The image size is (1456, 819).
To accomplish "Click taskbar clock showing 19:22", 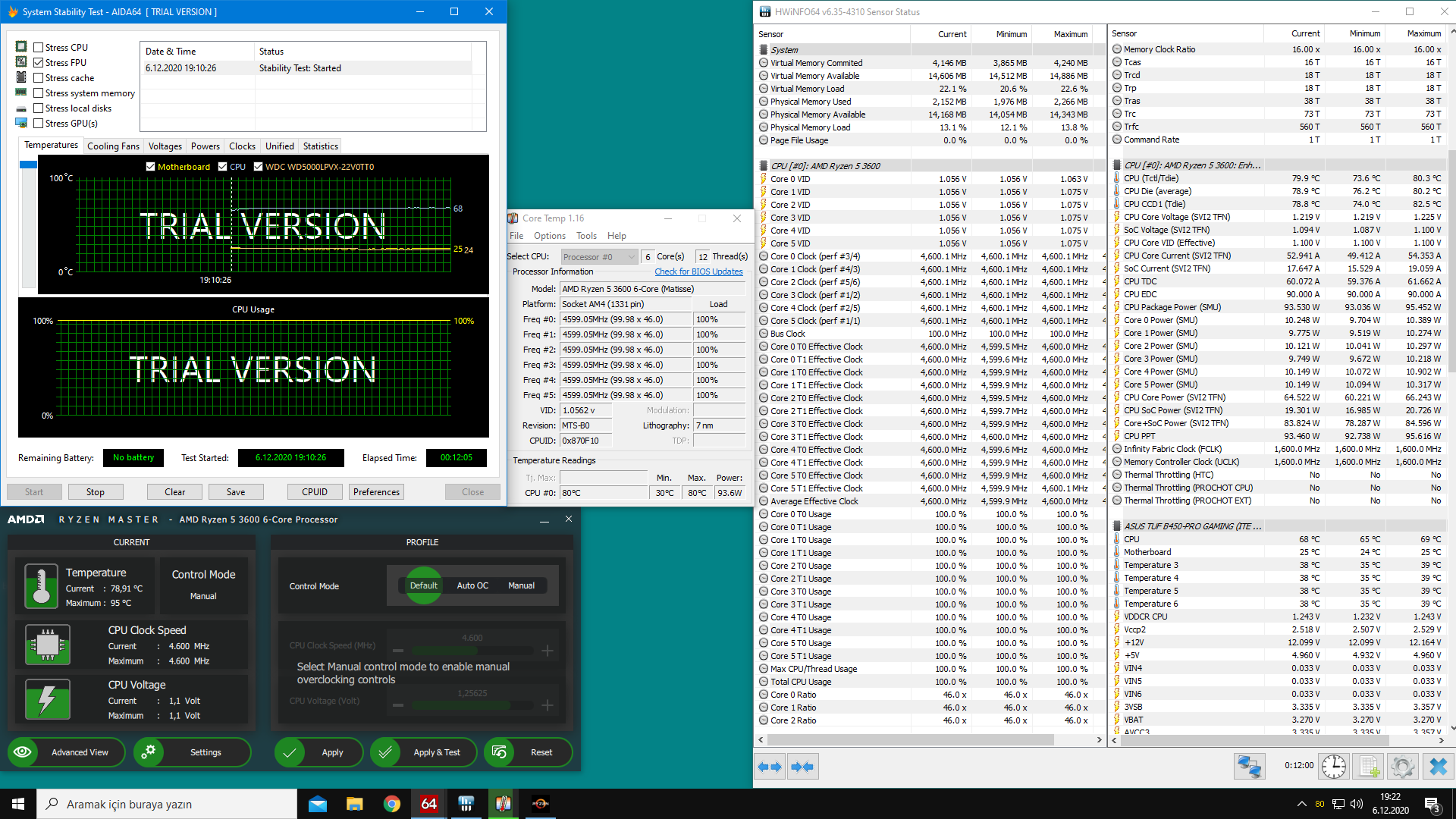I will click(x=1390, y=804).
